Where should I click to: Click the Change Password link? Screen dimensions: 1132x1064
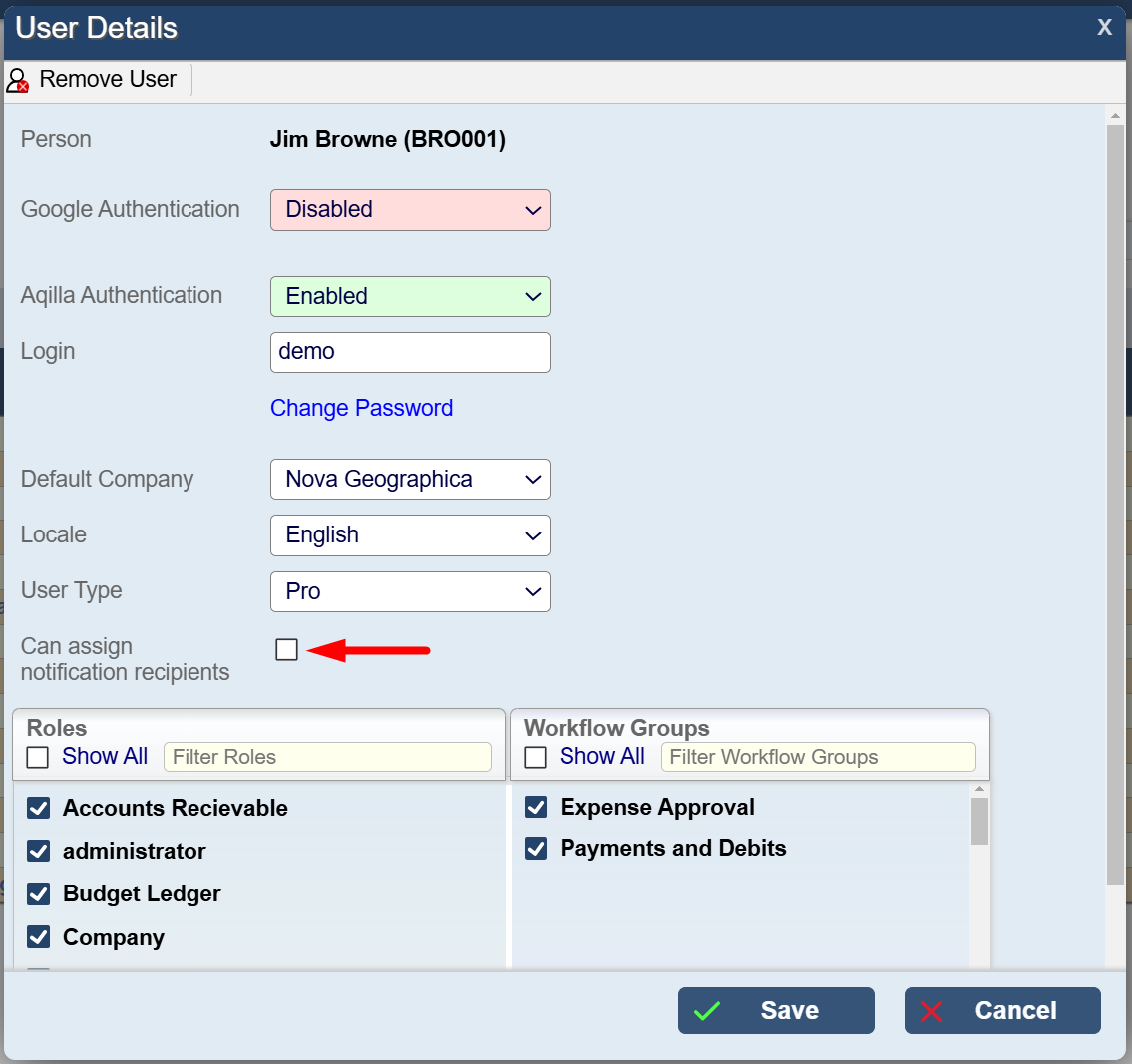[361, 408]
